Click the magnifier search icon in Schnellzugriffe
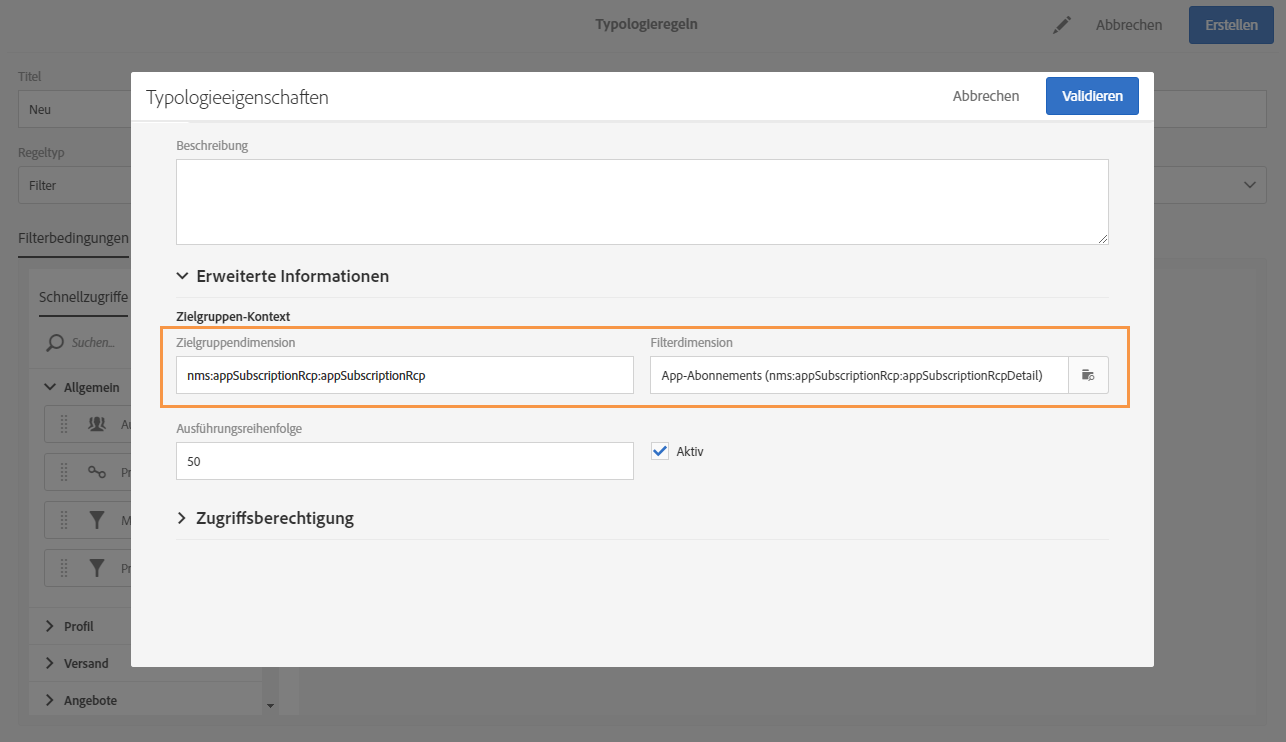This screenshot has width=1286, height=742. 57,343
